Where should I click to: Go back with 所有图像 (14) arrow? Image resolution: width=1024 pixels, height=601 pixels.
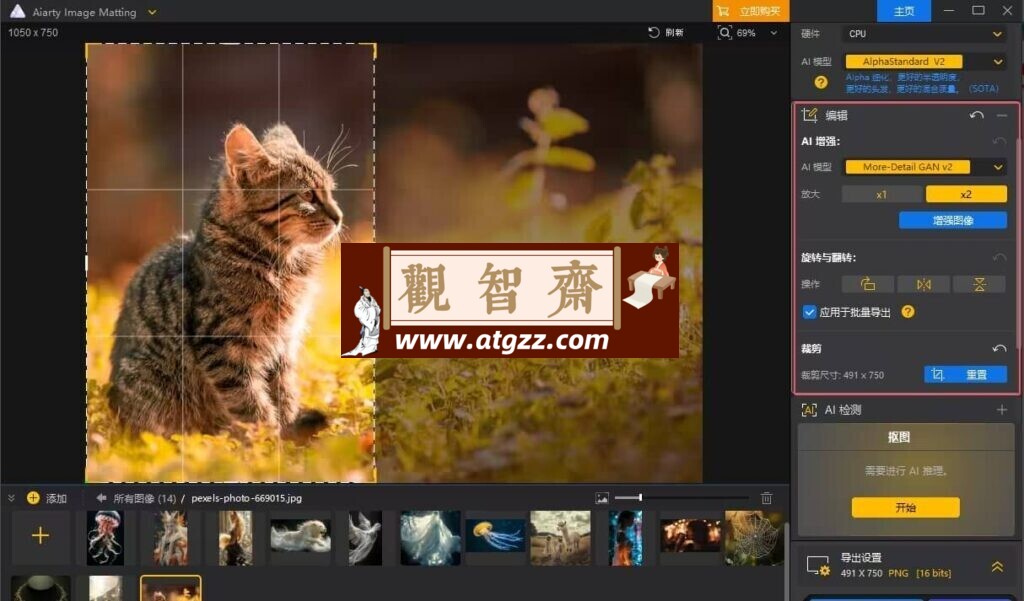coord(101,498)
